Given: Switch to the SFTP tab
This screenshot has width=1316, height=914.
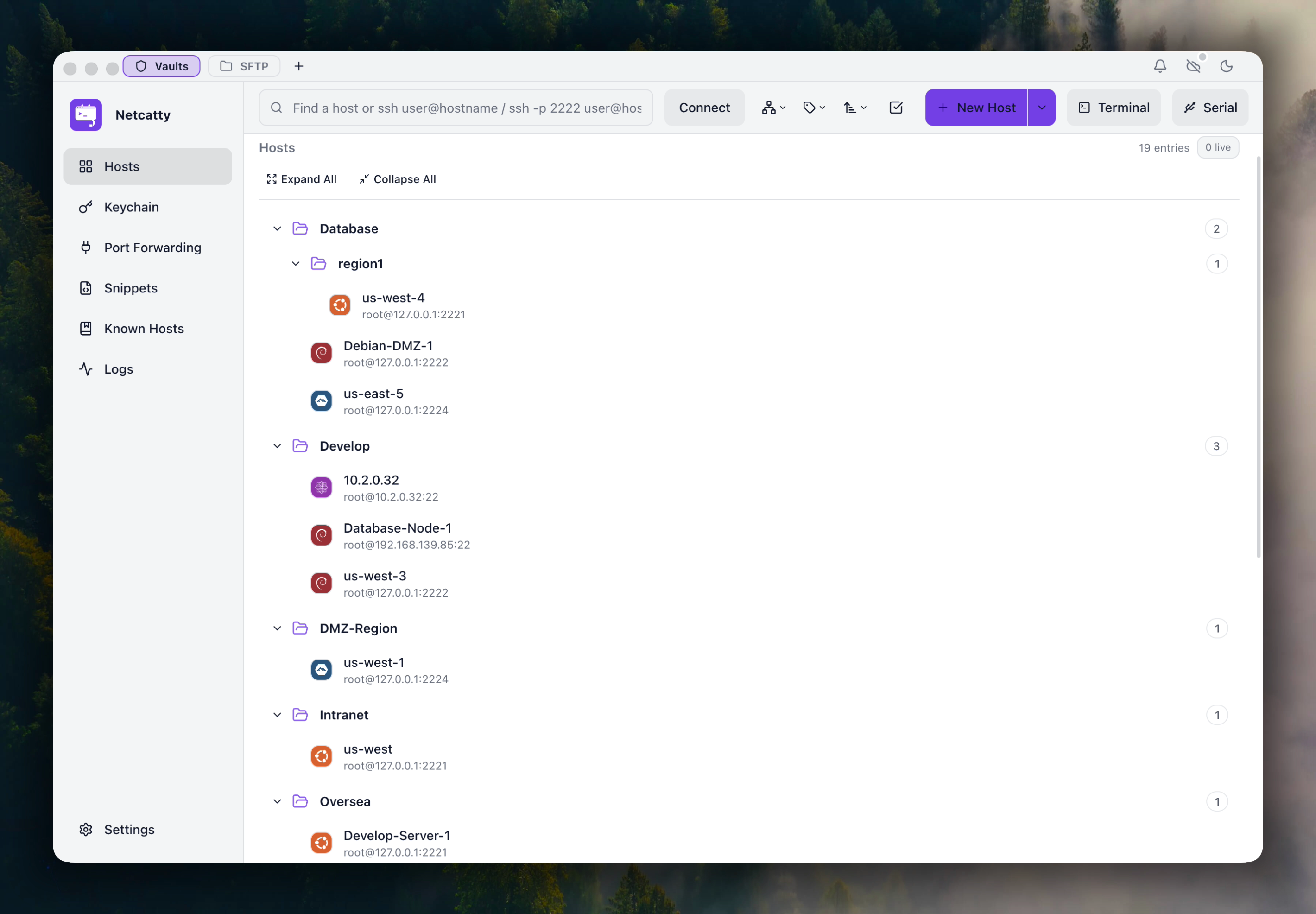Looking at the screenshot, I should 244,66.
